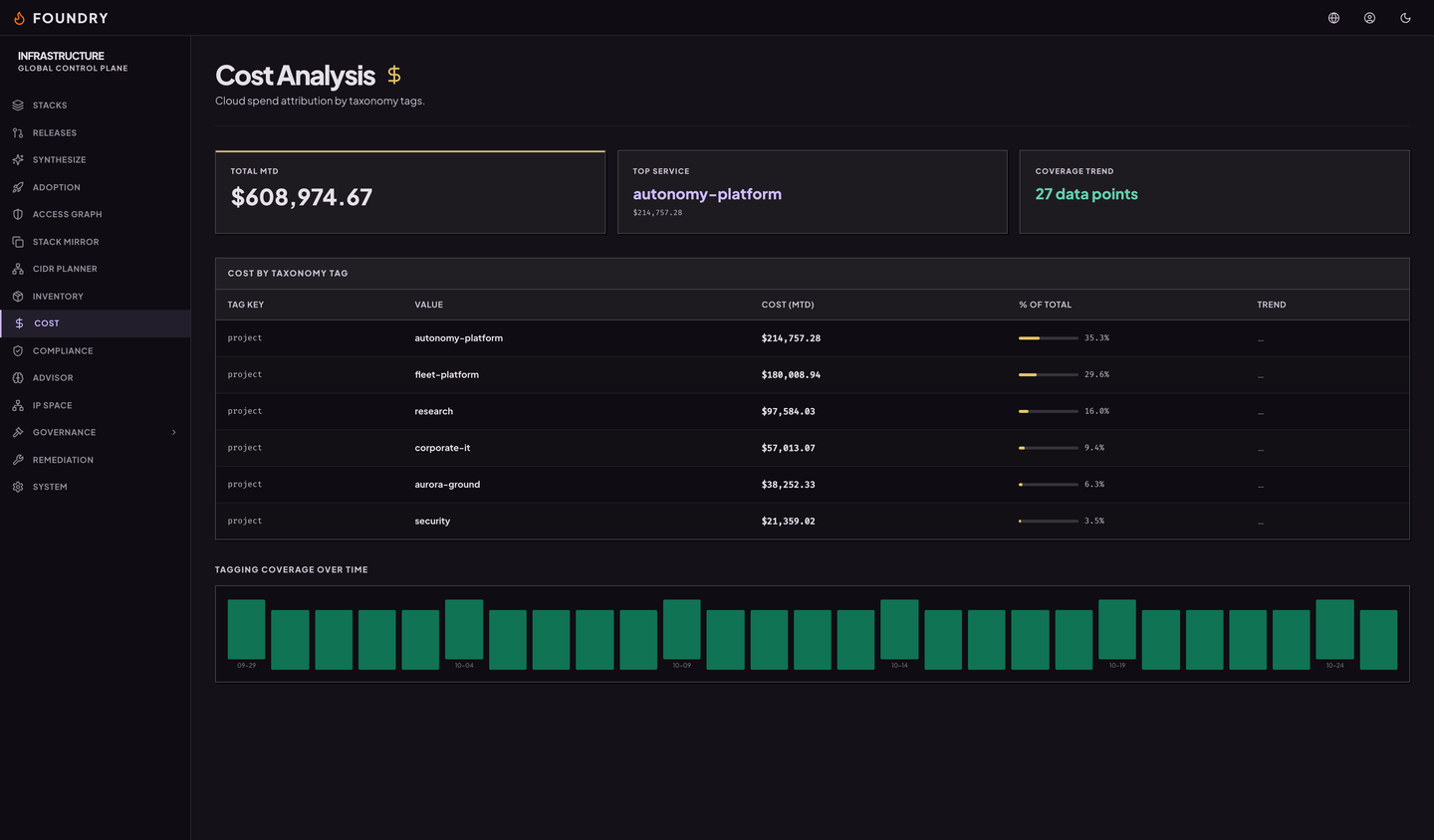Screen dimensions: 1434x840
Task: Click the Advisor icon in sidebar
Action: point(18,378)
